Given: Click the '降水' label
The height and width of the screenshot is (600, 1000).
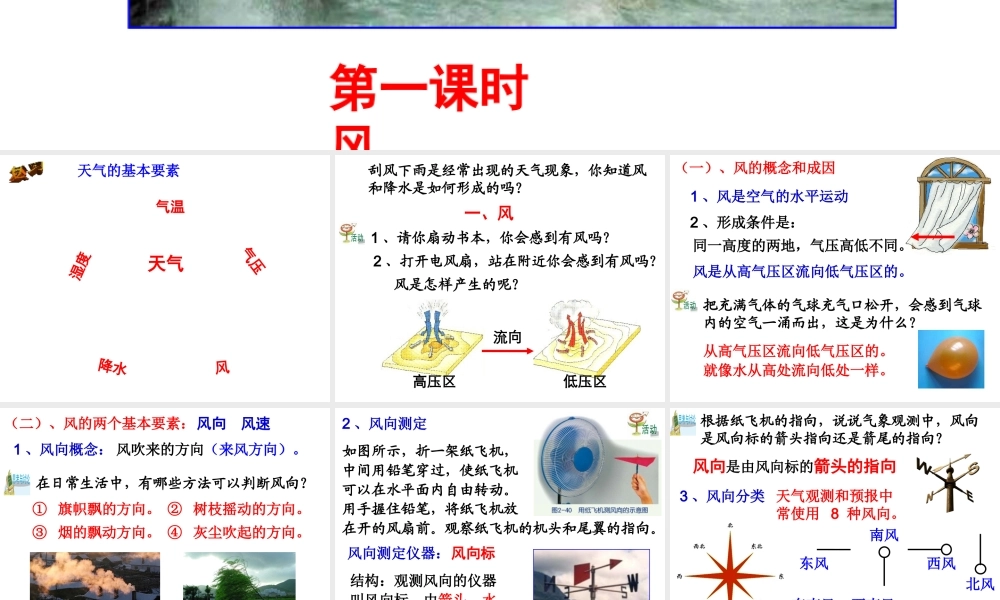Looking at the screenshot, I should pyautogui.click(x=112, y=366).
